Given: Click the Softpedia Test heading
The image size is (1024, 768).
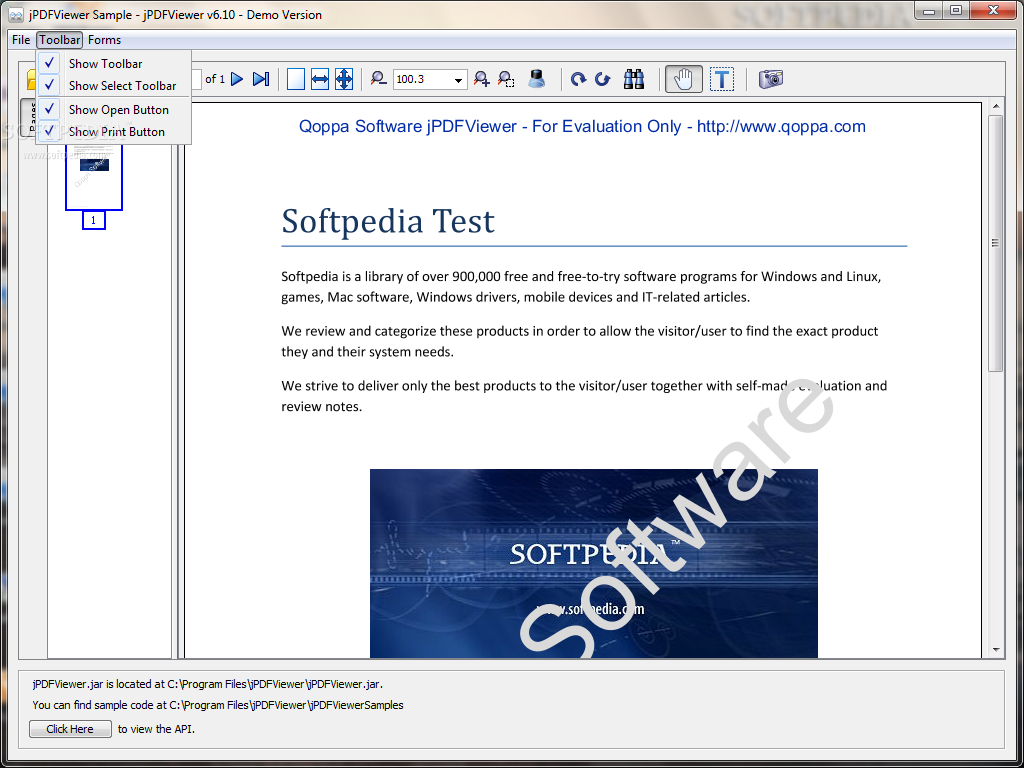Looking at the screenshot, I should point(388,221).
